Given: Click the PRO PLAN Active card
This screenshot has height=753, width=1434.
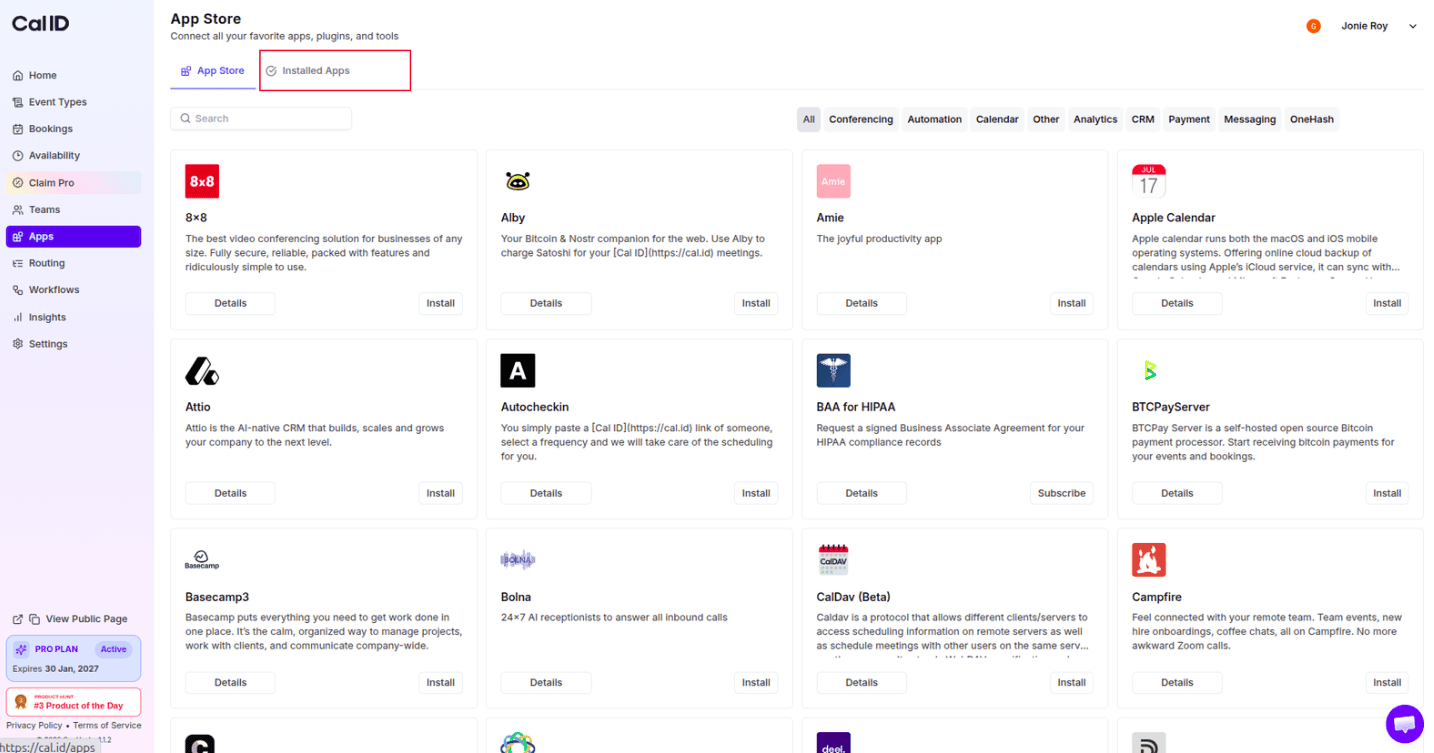Looking at the screenshot, I should click(x=73, y=658).
